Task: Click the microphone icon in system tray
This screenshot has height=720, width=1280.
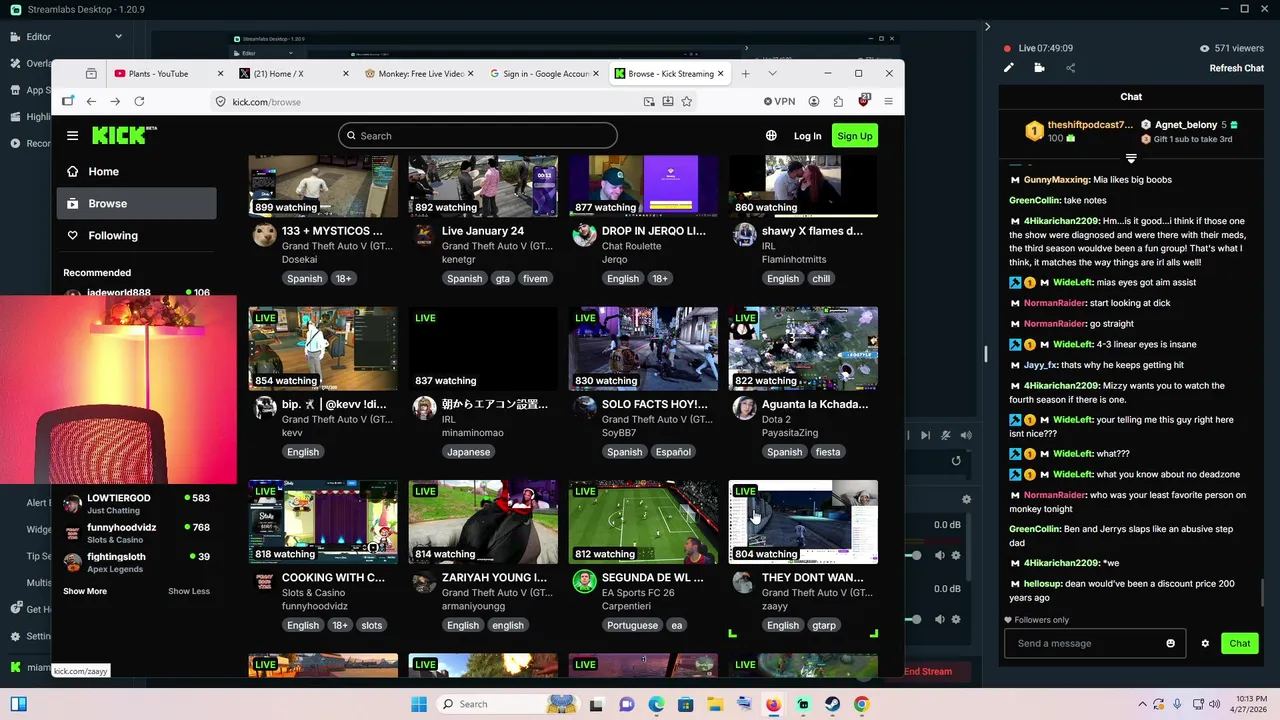Action: tap(1177, 704)
